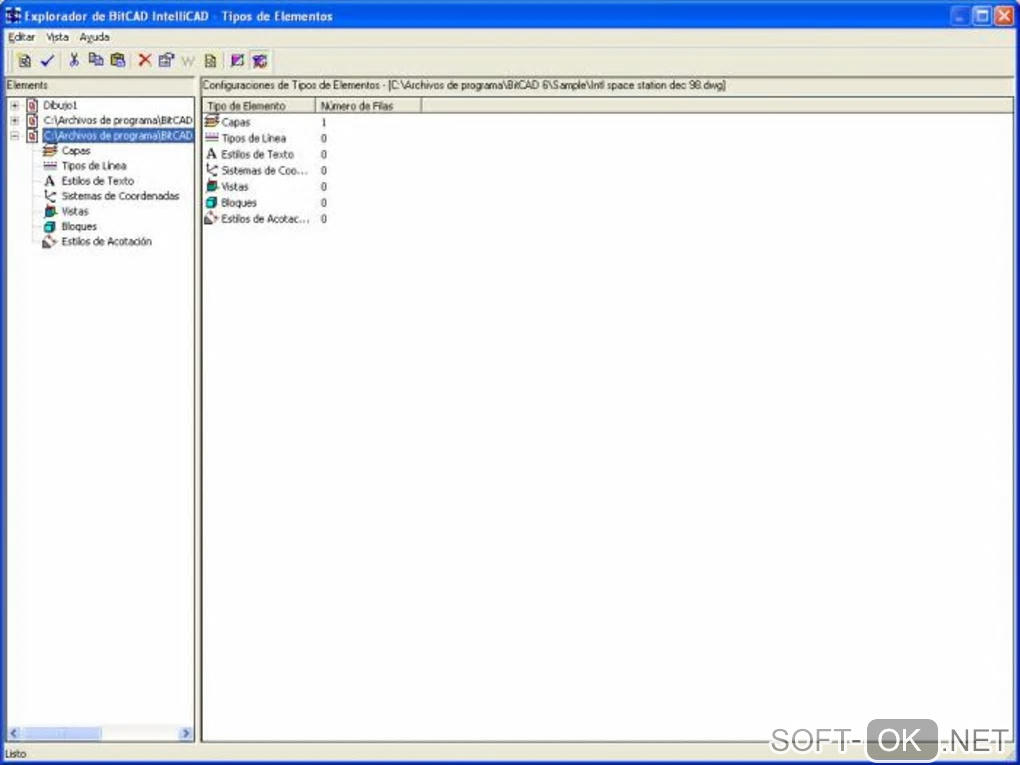This screenshot has height=765, width=1020.
Task: Select Vistas icon in right list
Action: (x=211, y=187)
